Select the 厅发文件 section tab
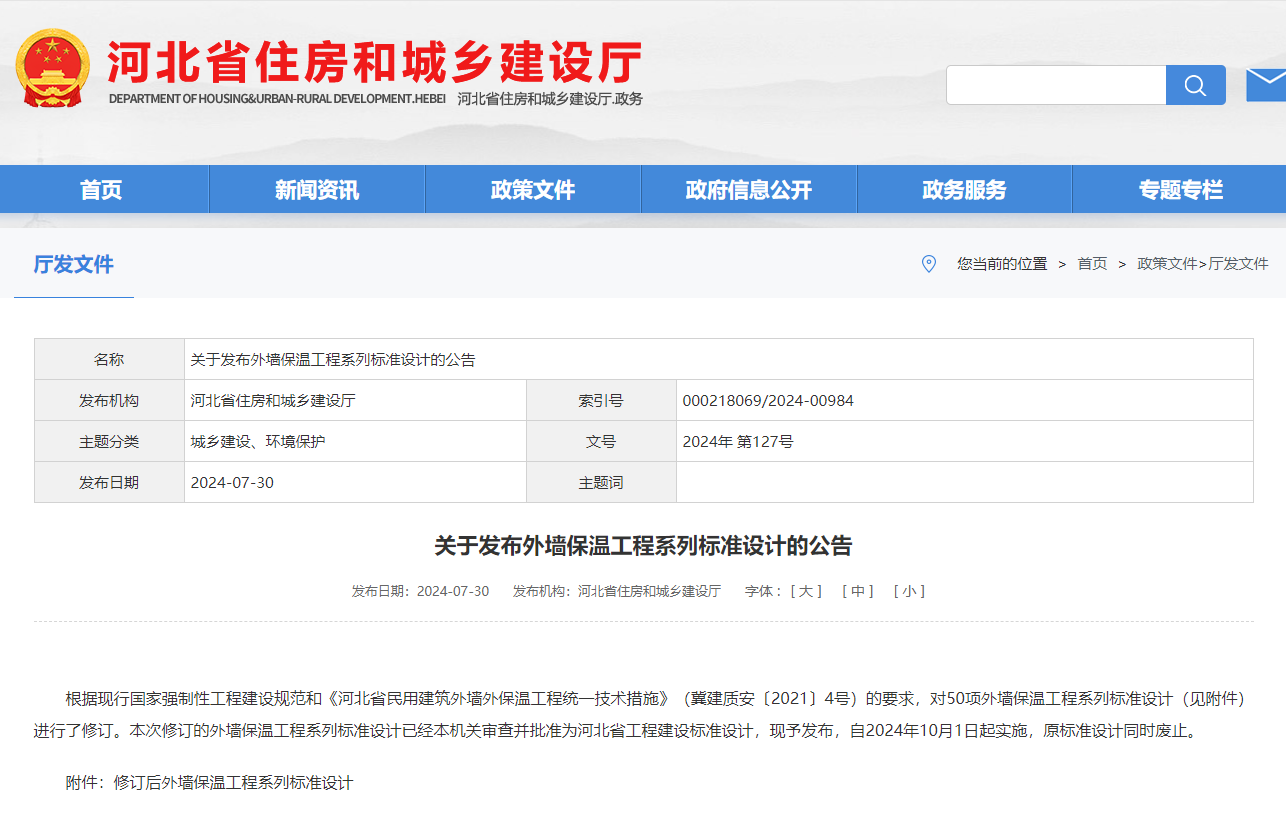Viewport: 1286px width, 830px height. coord(74,264)
